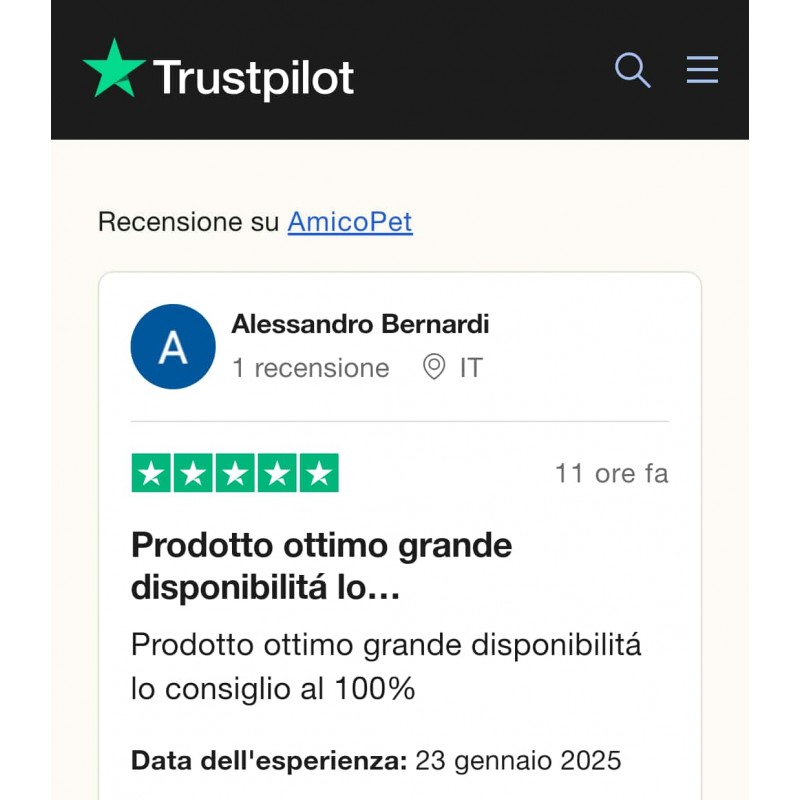Open the search magnifier icon

point(632,70)
